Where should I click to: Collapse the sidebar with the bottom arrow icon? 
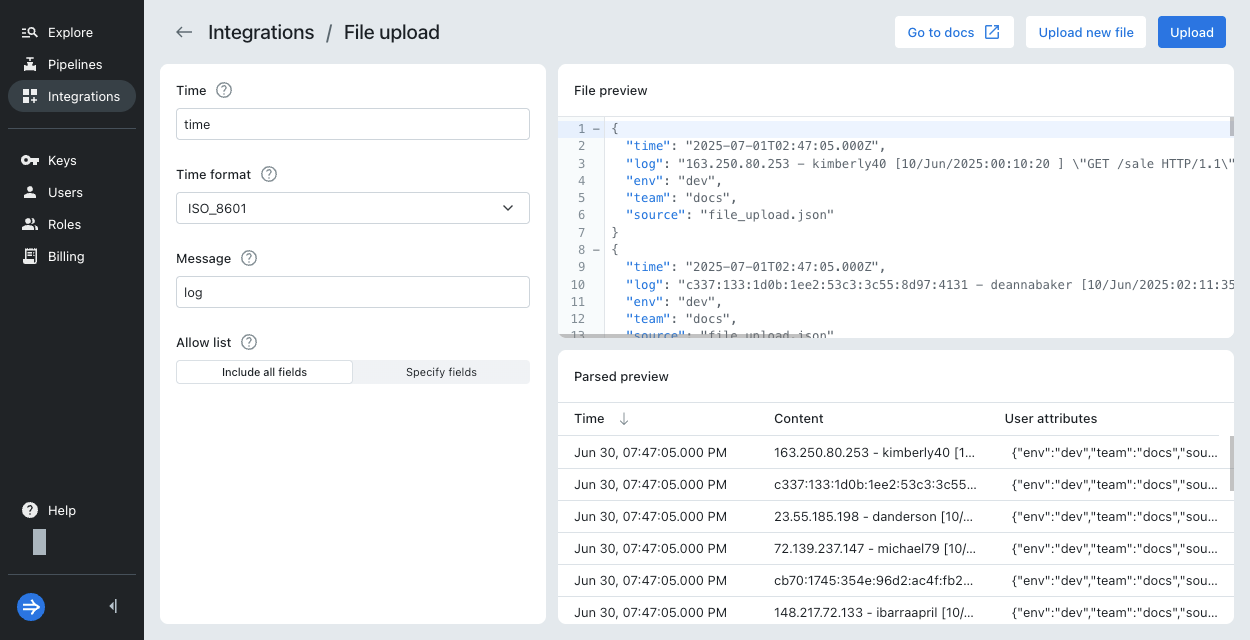113,606
